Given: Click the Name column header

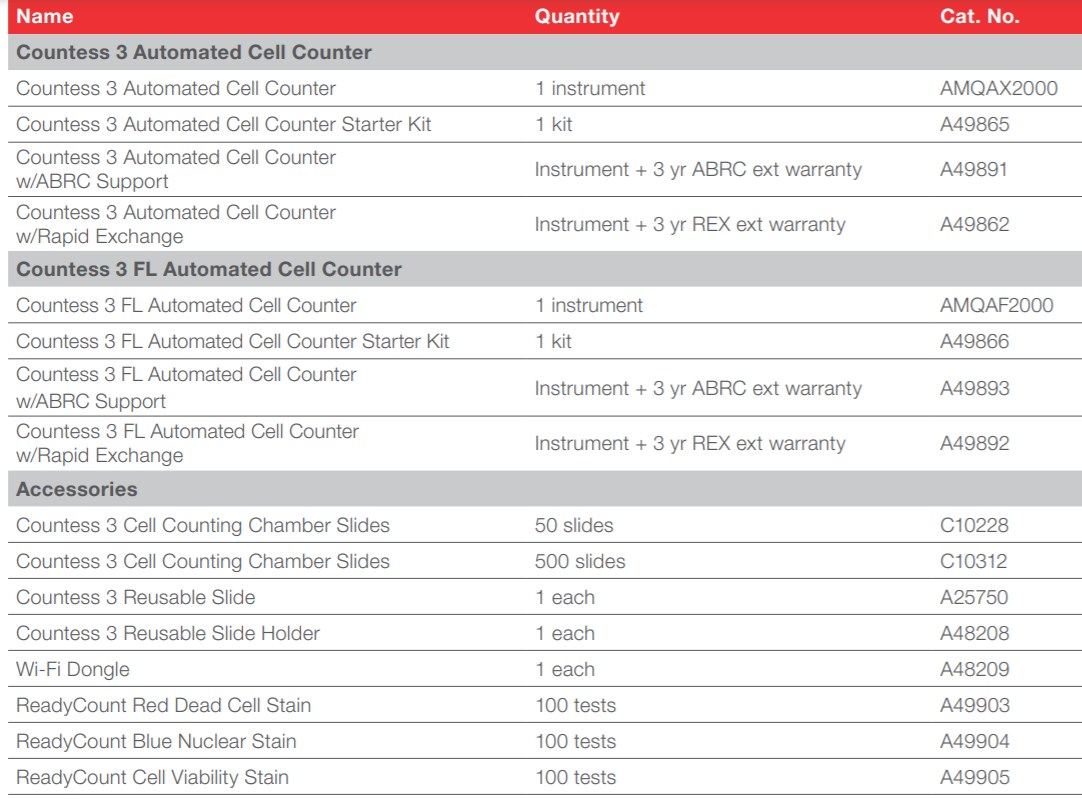Looking at the screenshot, I should [44, 16].
